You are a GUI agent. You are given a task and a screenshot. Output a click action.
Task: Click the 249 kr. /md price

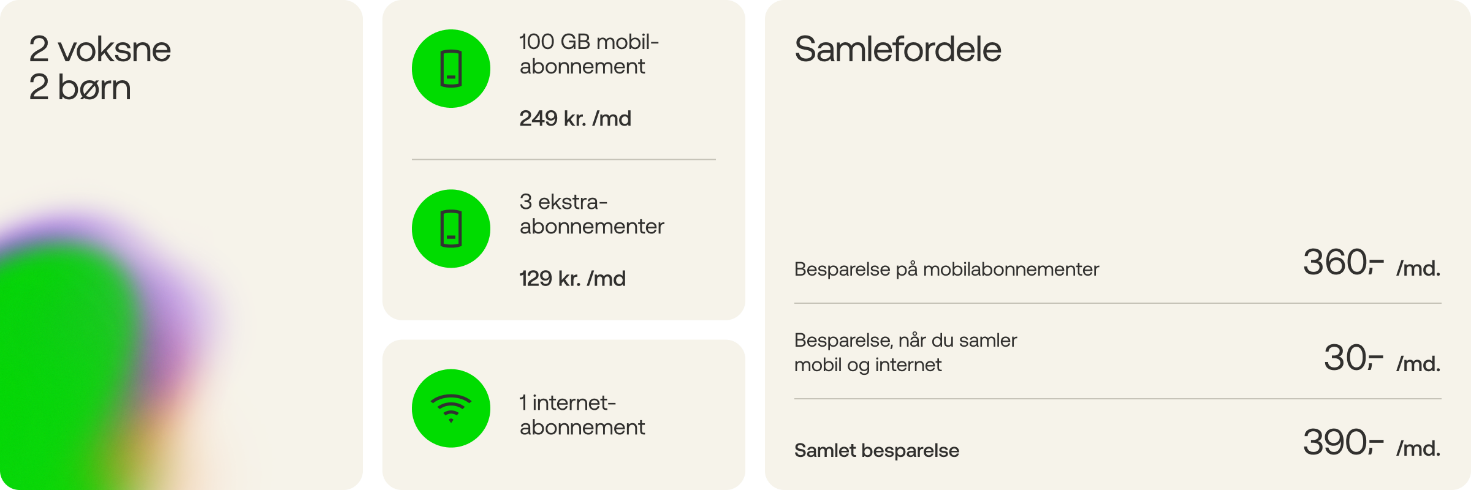pyautogui.click(x=575, y=119)
